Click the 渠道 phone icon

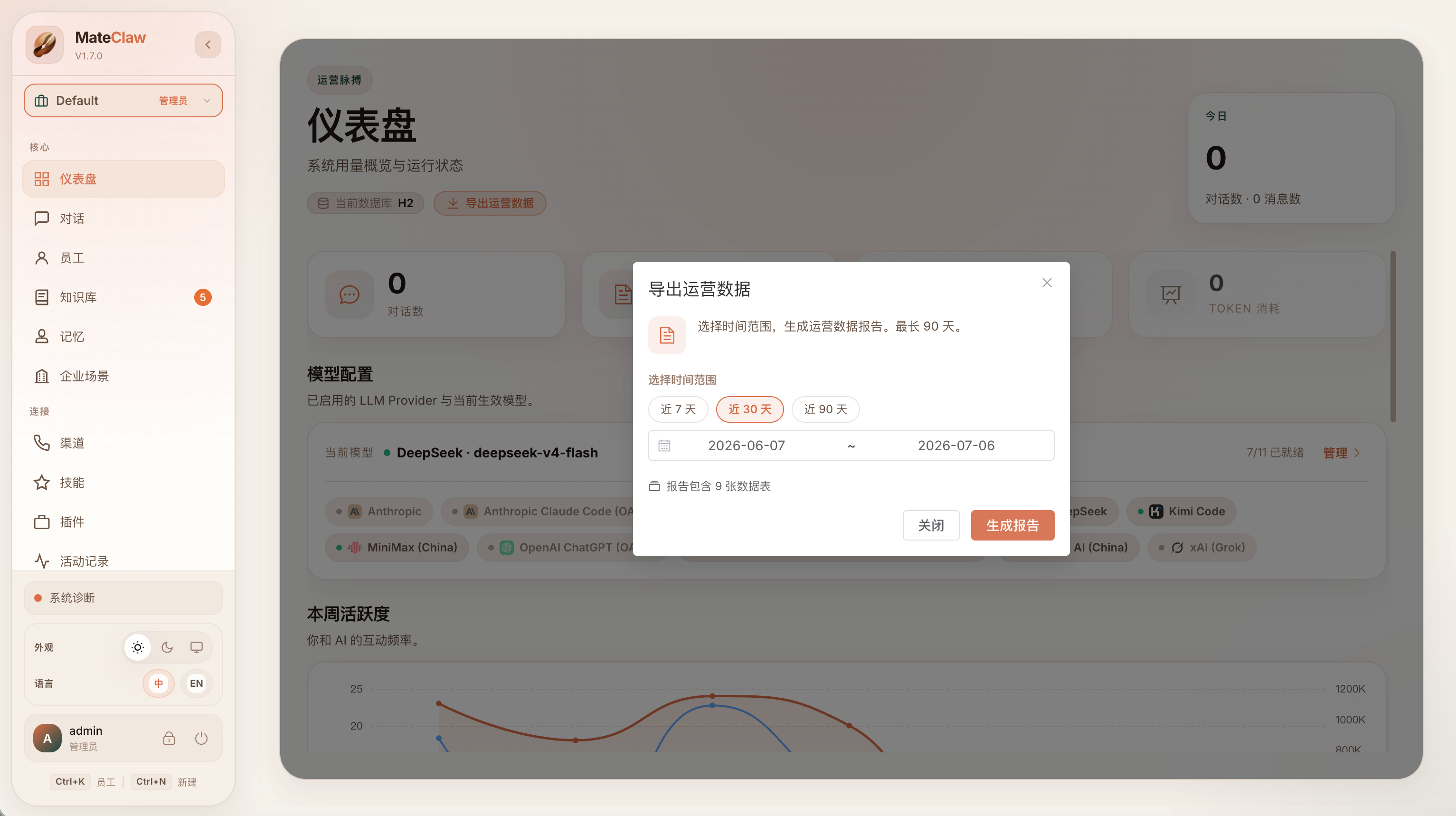coord(42,443)
